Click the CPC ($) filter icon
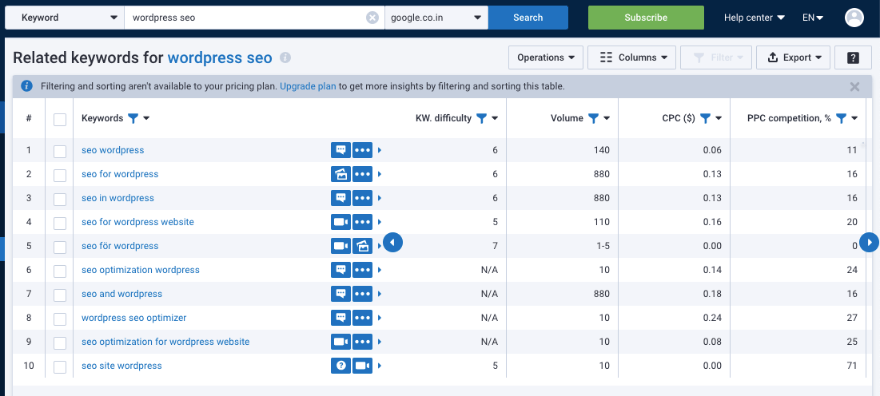Image resolution: width=880 pixels, height=396 pixels. coord(705,118)
